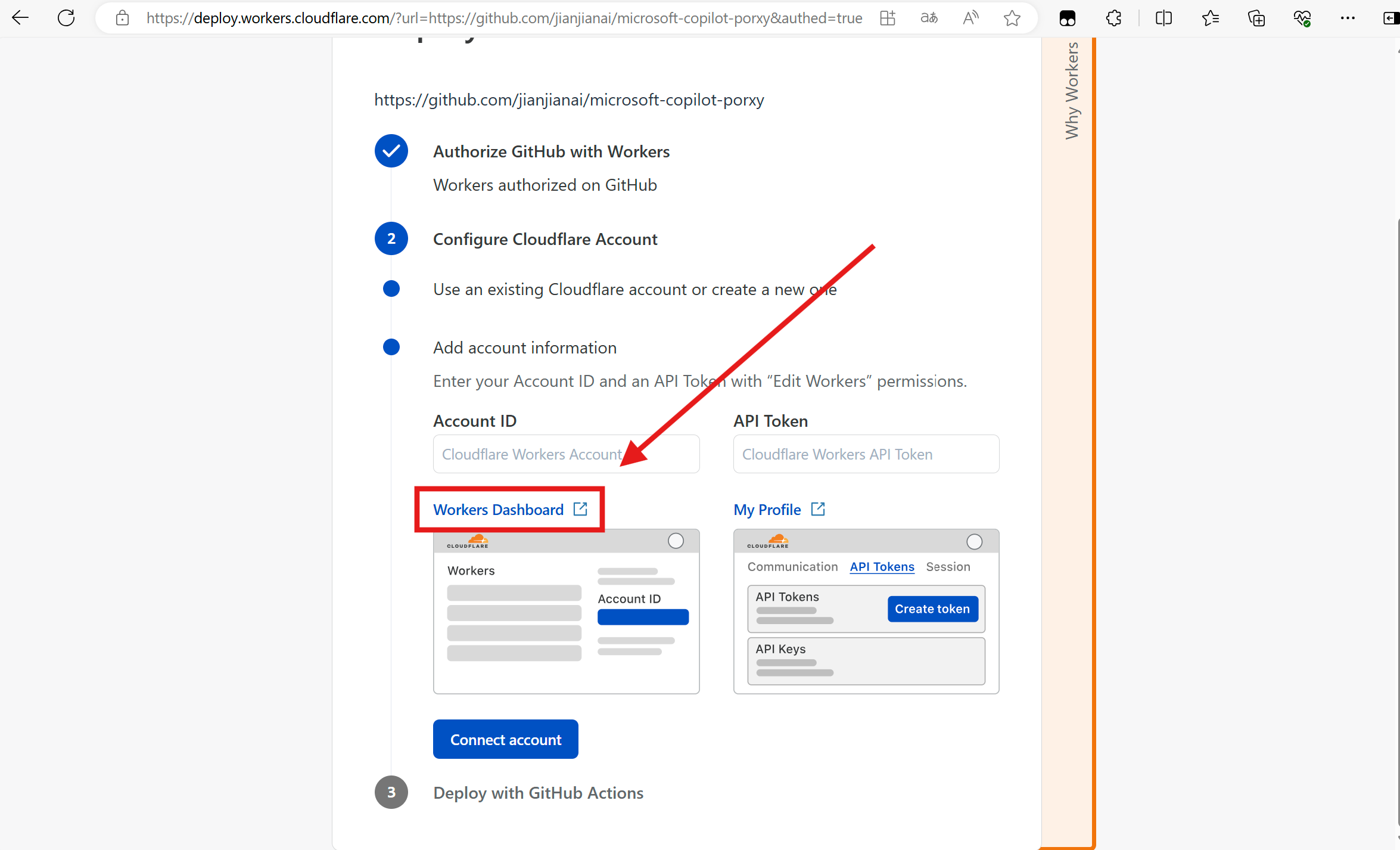Click the API Token input field

[x=866, y=454]
